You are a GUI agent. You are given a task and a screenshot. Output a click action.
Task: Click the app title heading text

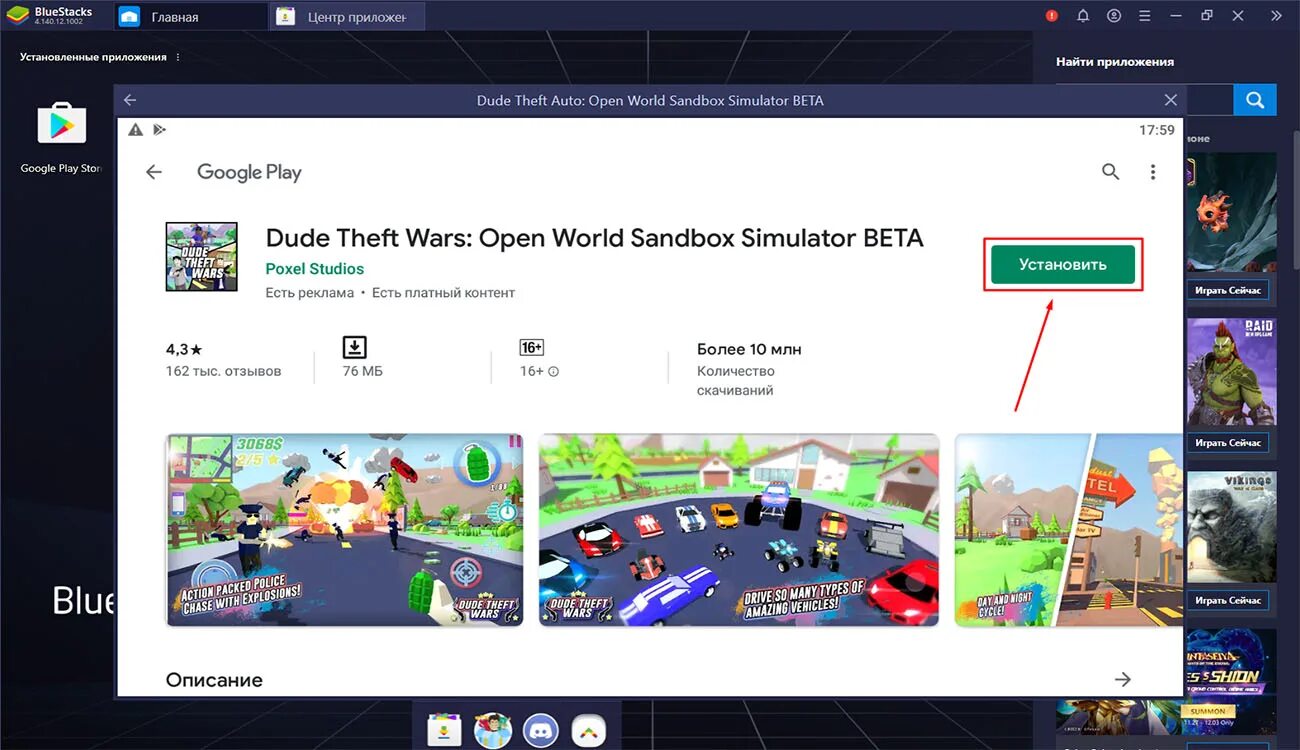pyautogui.click(x=594, y=238)
